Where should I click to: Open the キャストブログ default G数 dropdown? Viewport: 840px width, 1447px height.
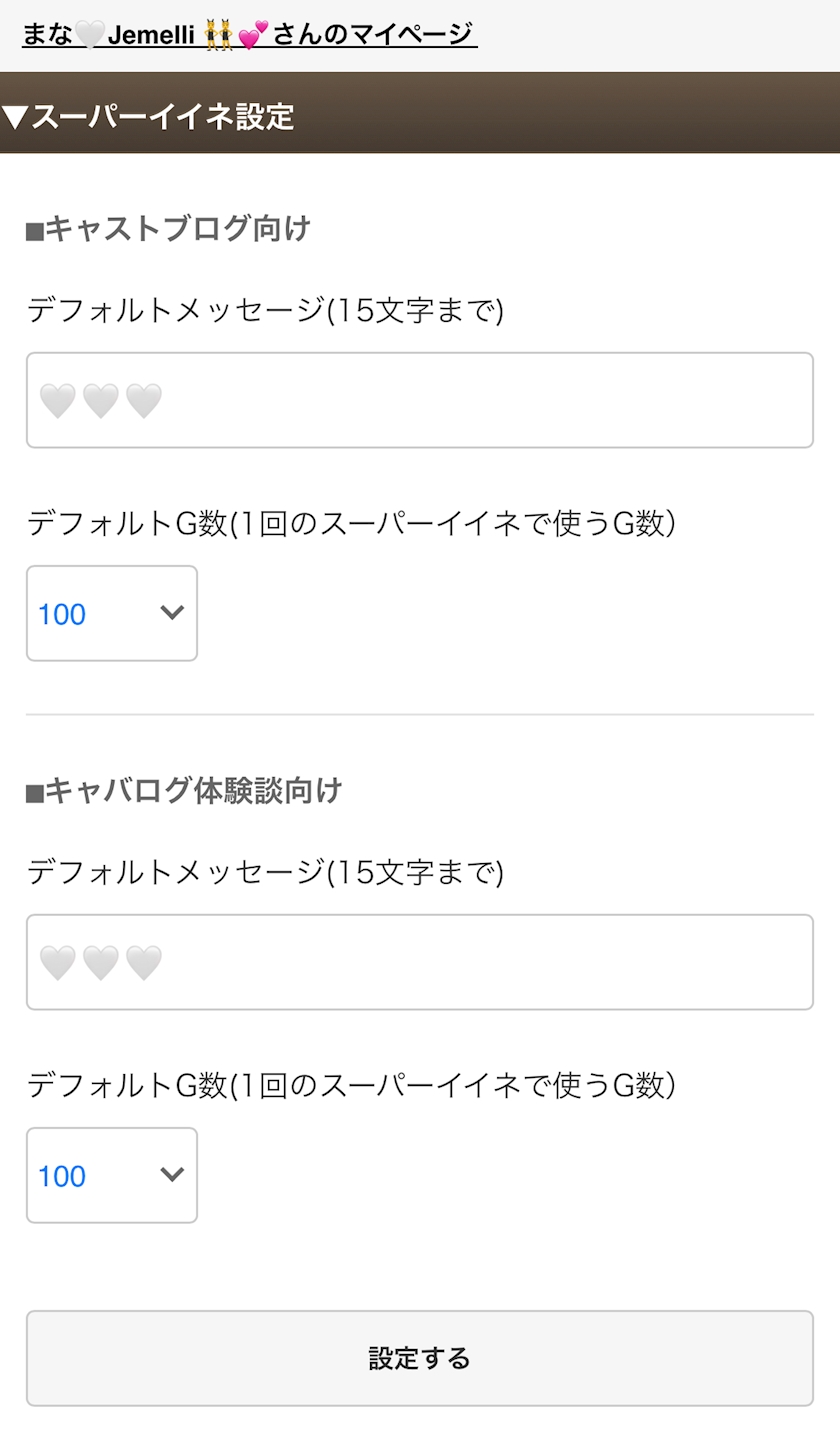(111, 613)
